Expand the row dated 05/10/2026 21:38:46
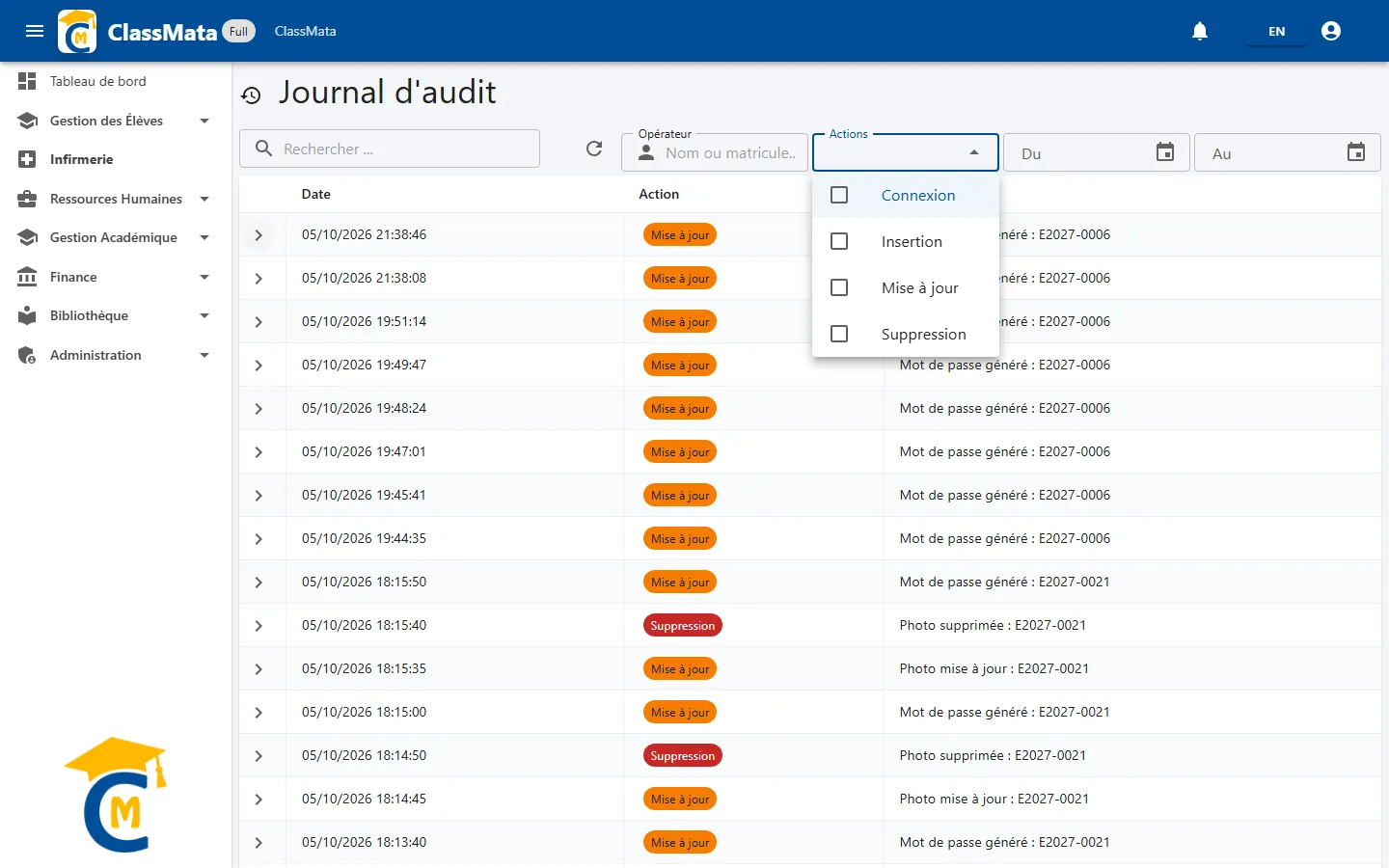This screenshot has width=1389, height=868. (259, 235)
